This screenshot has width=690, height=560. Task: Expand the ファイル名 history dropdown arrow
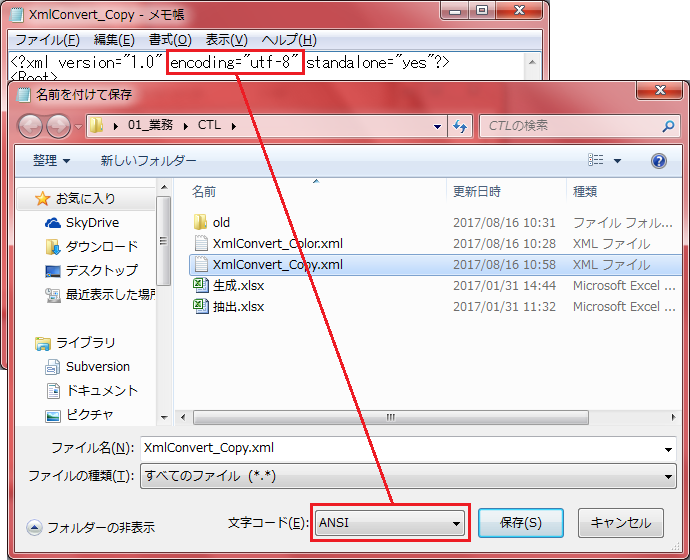coord(668,449)
